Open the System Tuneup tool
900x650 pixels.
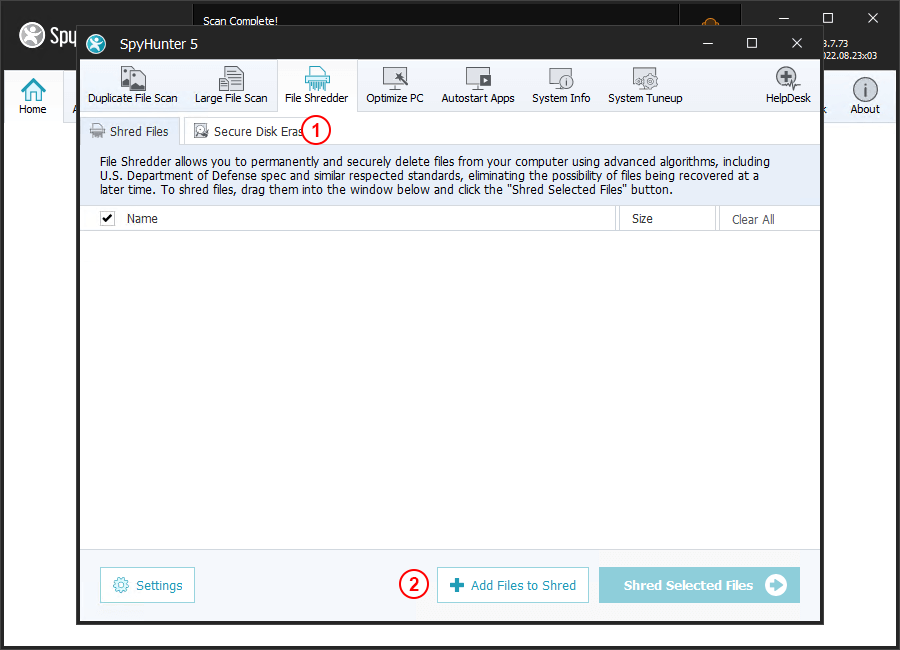point(644,85)
